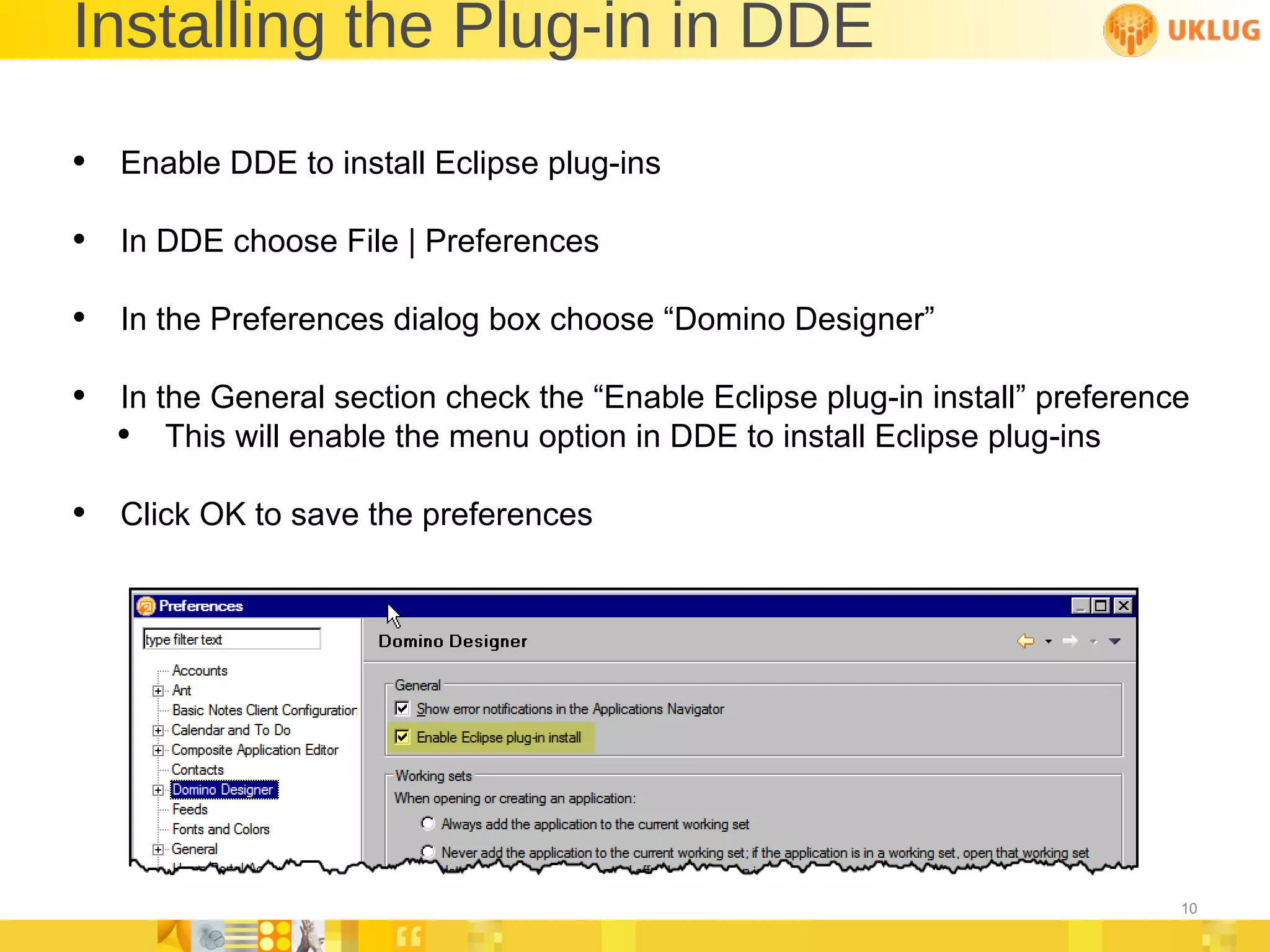Click the Domino Designer page heading
1270x952 pixels.
[x=453, y=641]
